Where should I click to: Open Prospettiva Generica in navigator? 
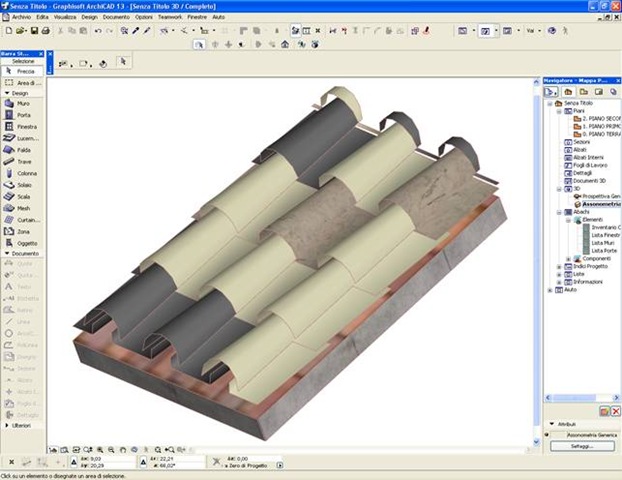601,196
